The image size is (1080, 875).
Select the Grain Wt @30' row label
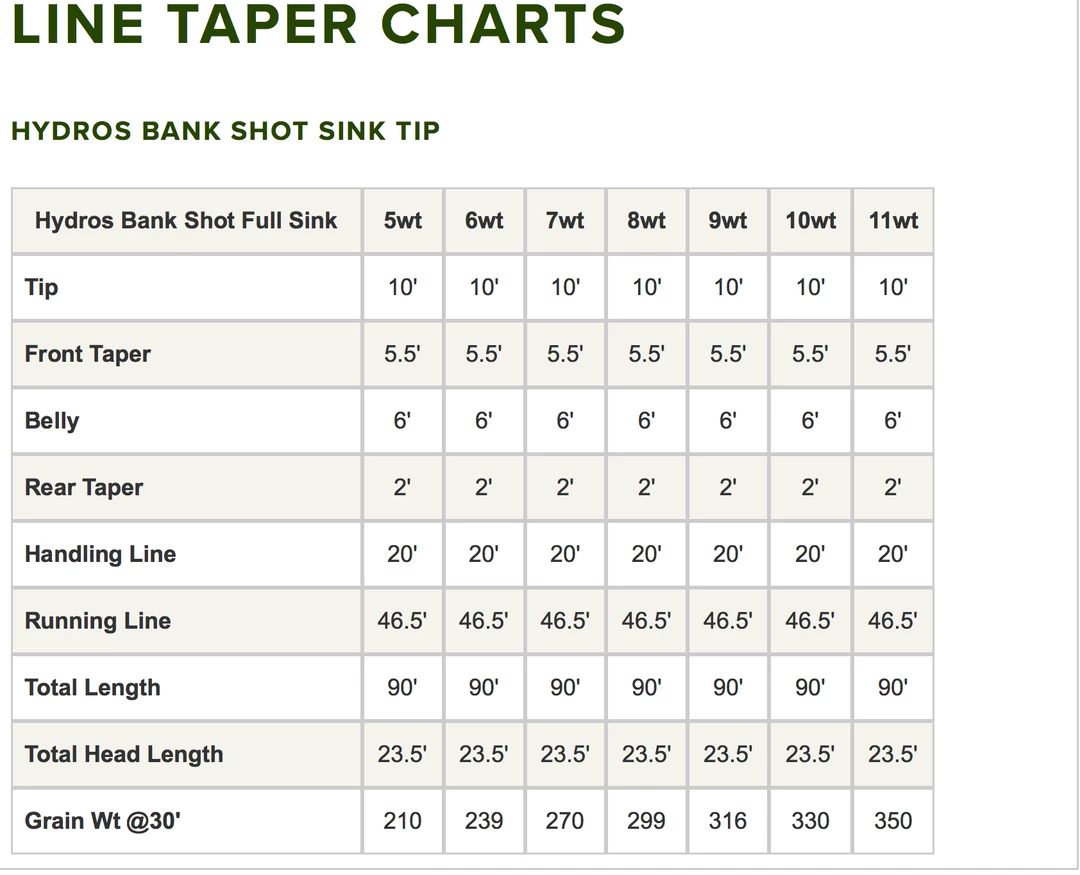pyautogui.click(x=103, y=821)
